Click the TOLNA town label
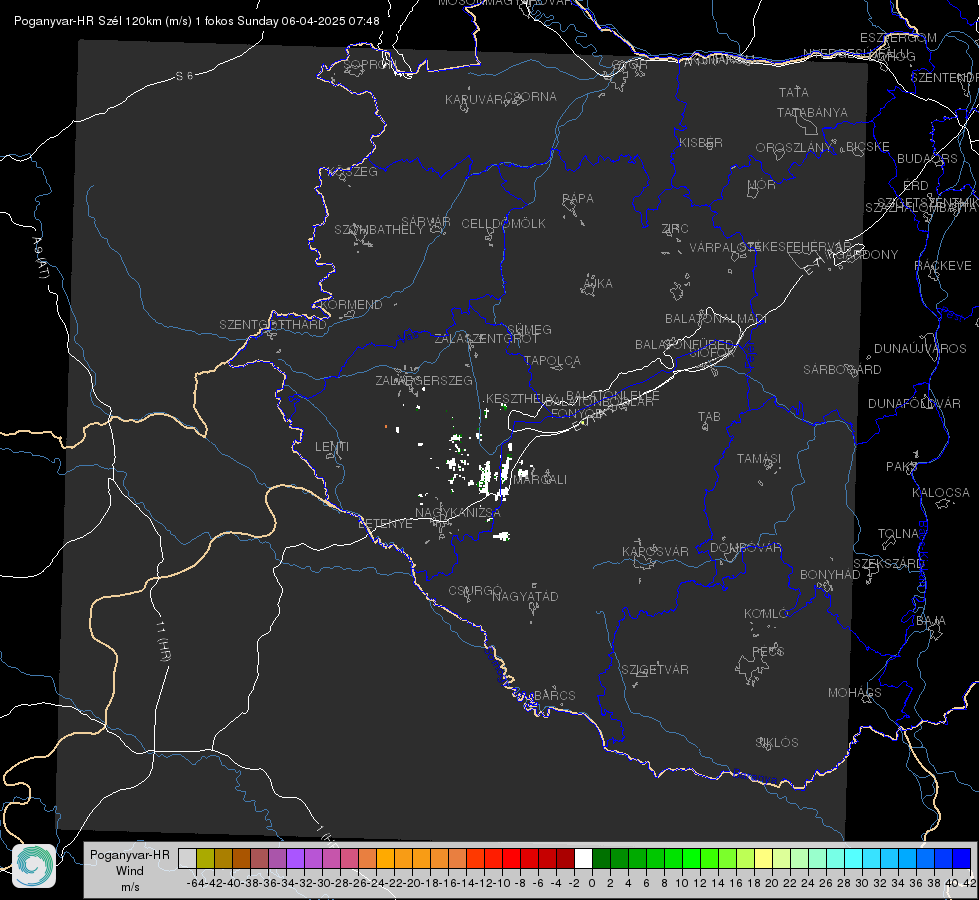The image size is (979, 900). pyautogui.click(x=898, y=534)
